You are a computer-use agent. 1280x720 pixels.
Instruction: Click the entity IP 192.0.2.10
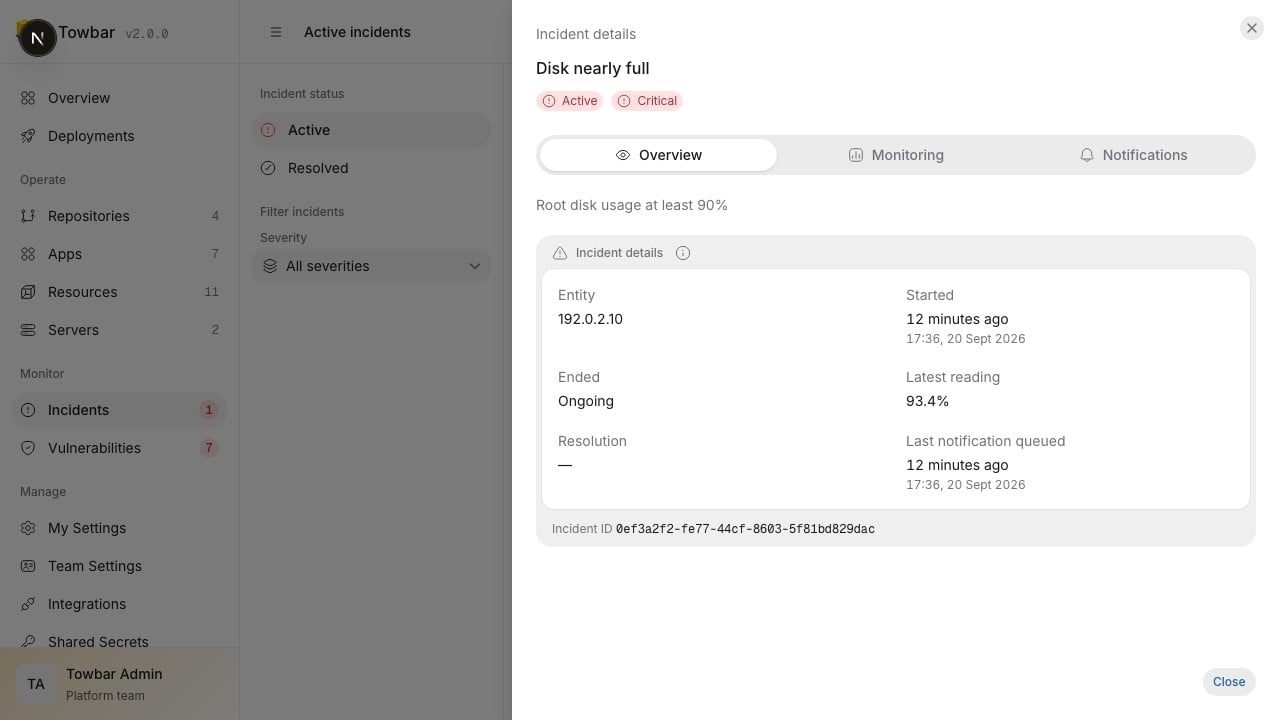coord(590,319)
